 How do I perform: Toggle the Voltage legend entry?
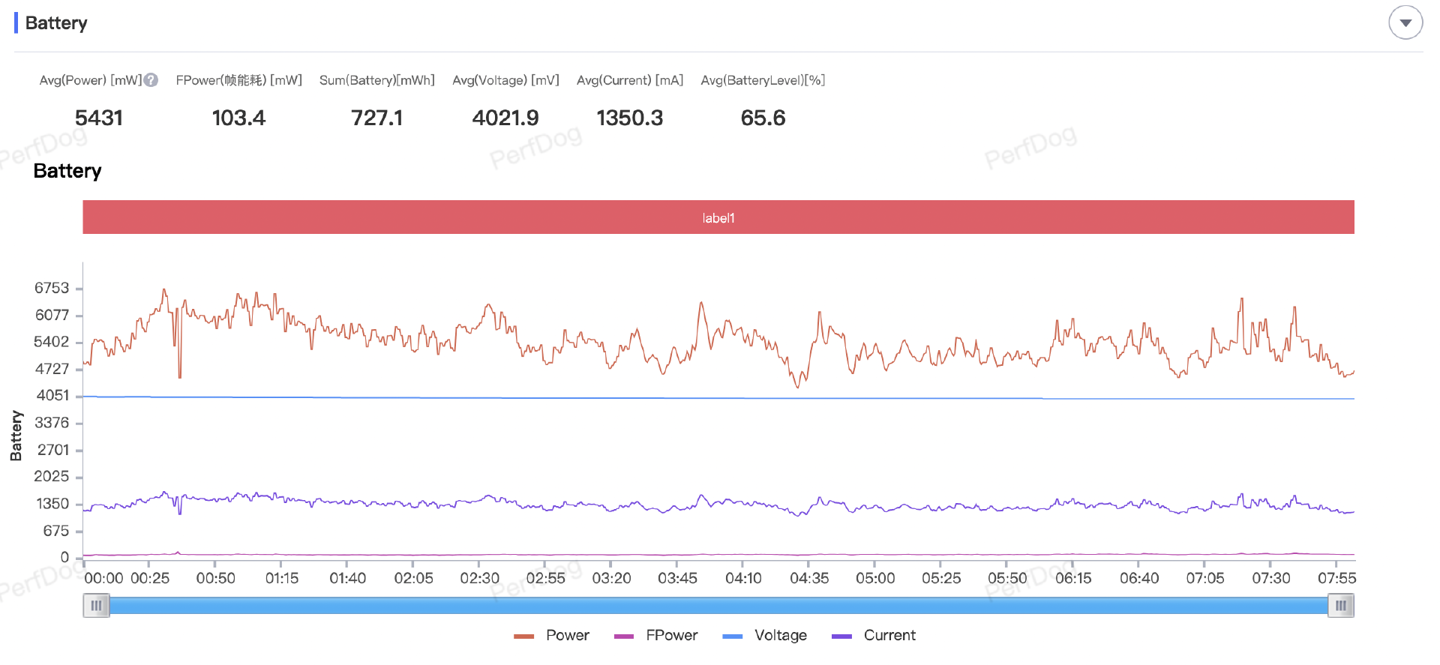pos(765,635)
